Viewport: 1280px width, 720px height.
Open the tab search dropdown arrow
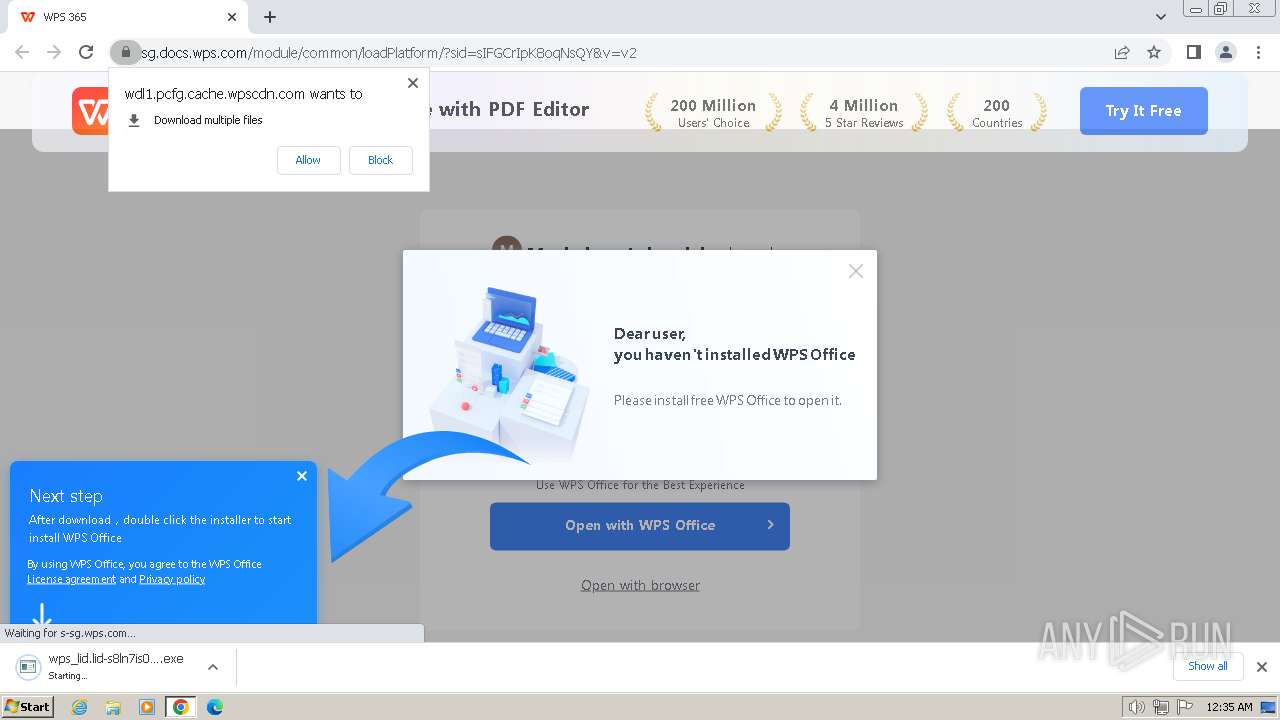(x=1161, y=17)
